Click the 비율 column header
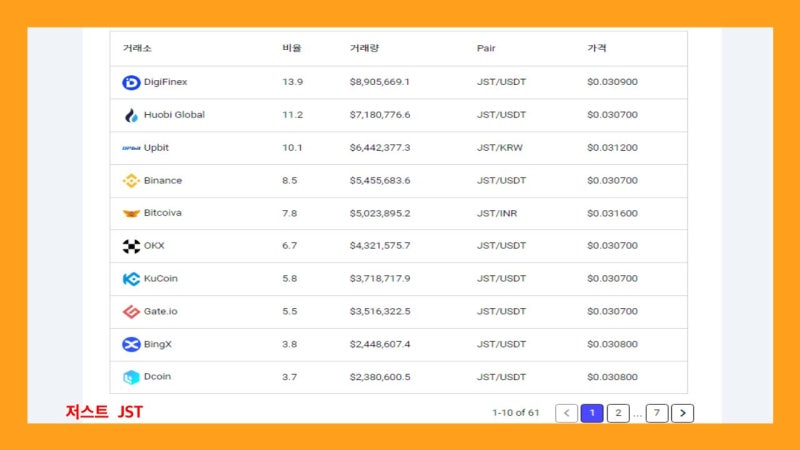The width and height of the screenshot is (800, 450). [292, 48]
